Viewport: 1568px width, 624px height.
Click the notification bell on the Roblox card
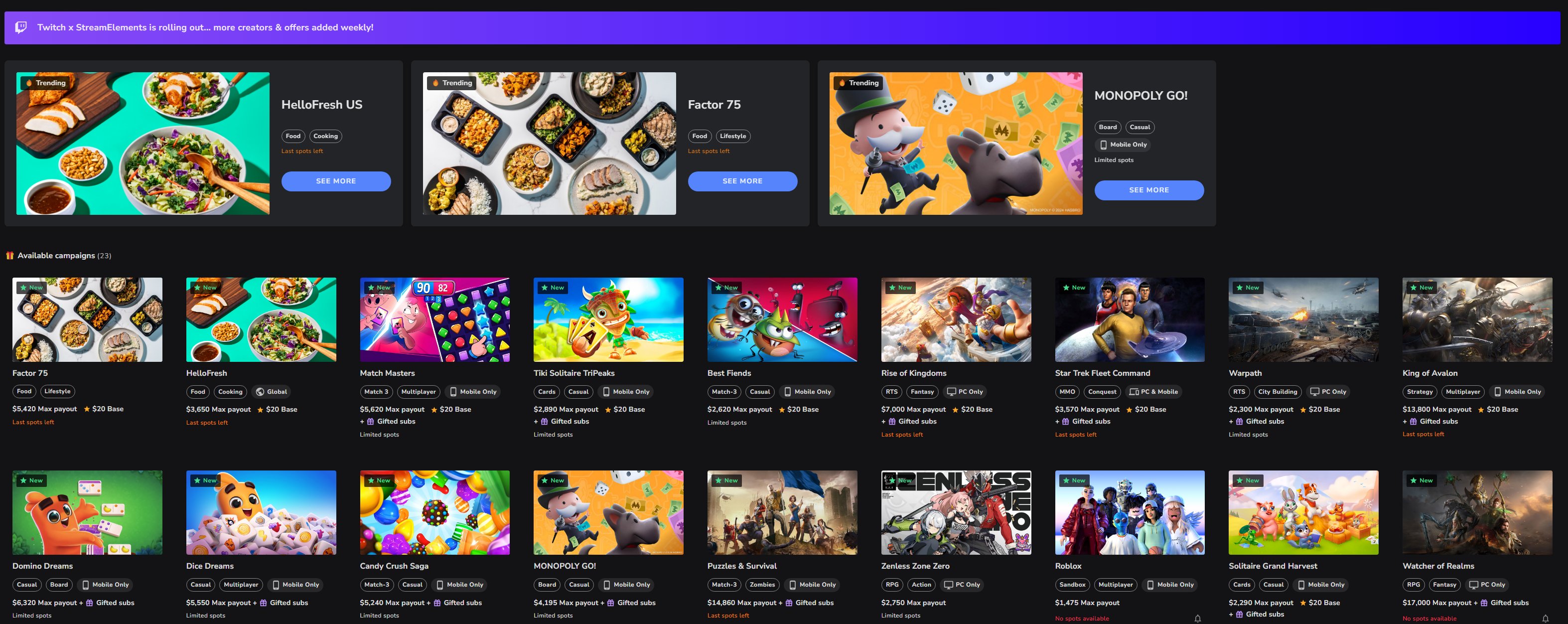click(x=1197, y=618)
